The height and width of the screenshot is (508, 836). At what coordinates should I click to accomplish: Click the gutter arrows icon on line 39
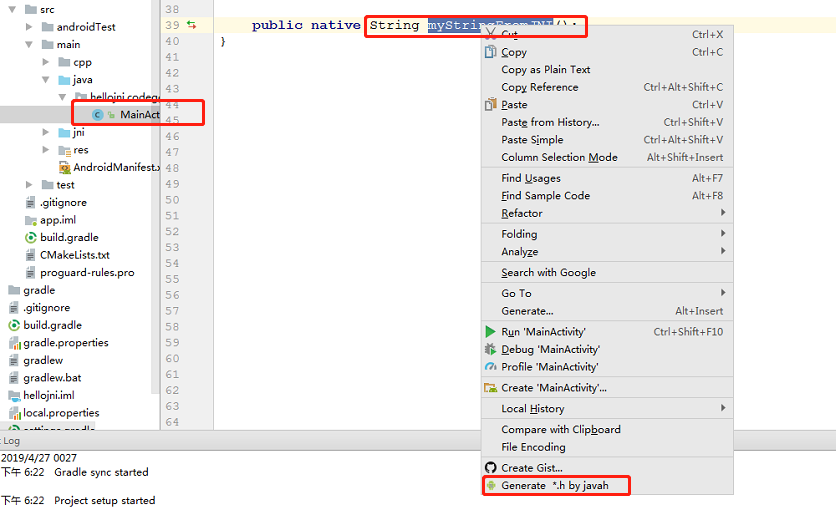pos(191,25)
